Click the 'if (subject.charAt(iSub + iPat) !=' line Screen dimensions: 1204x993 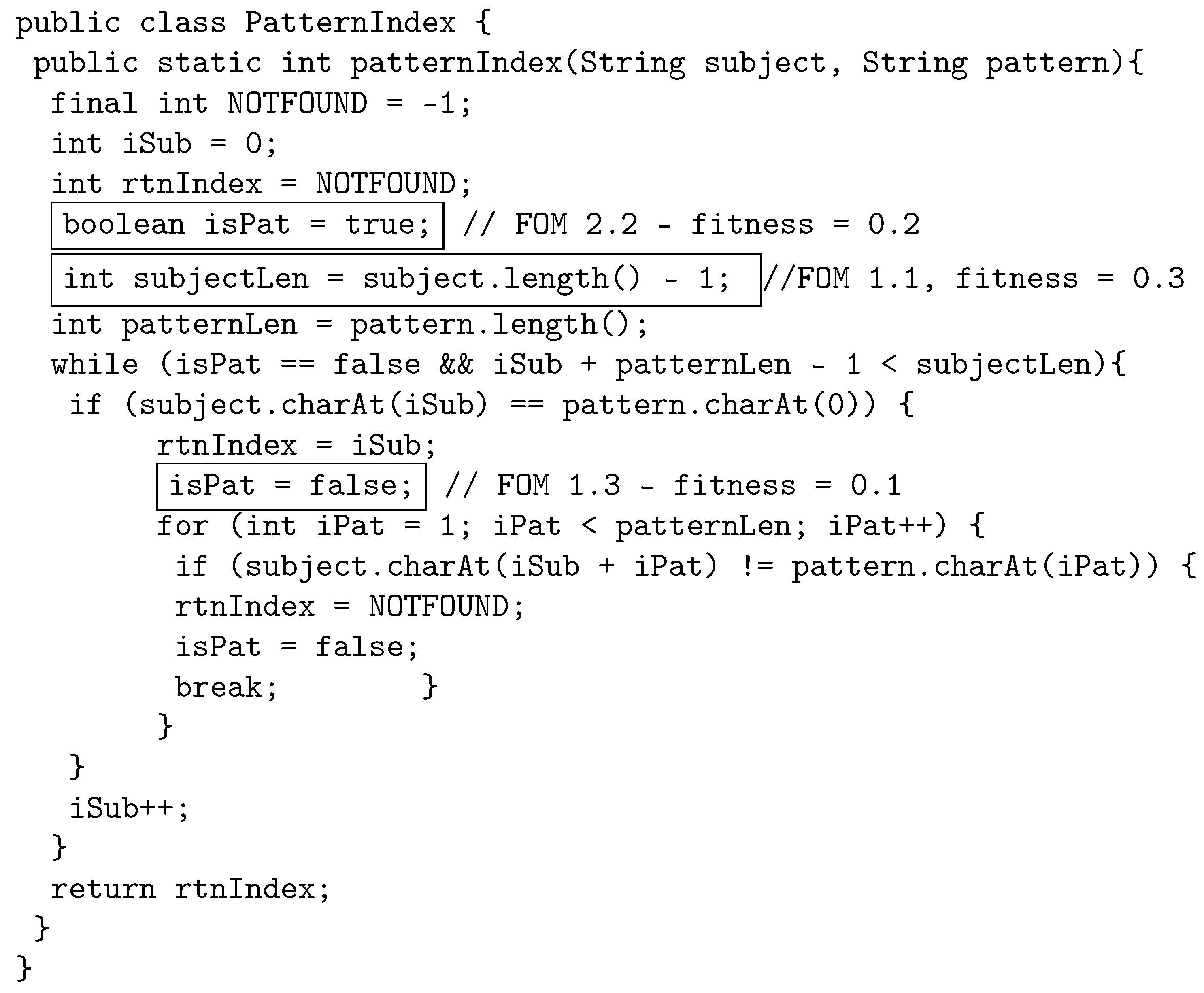685,567
